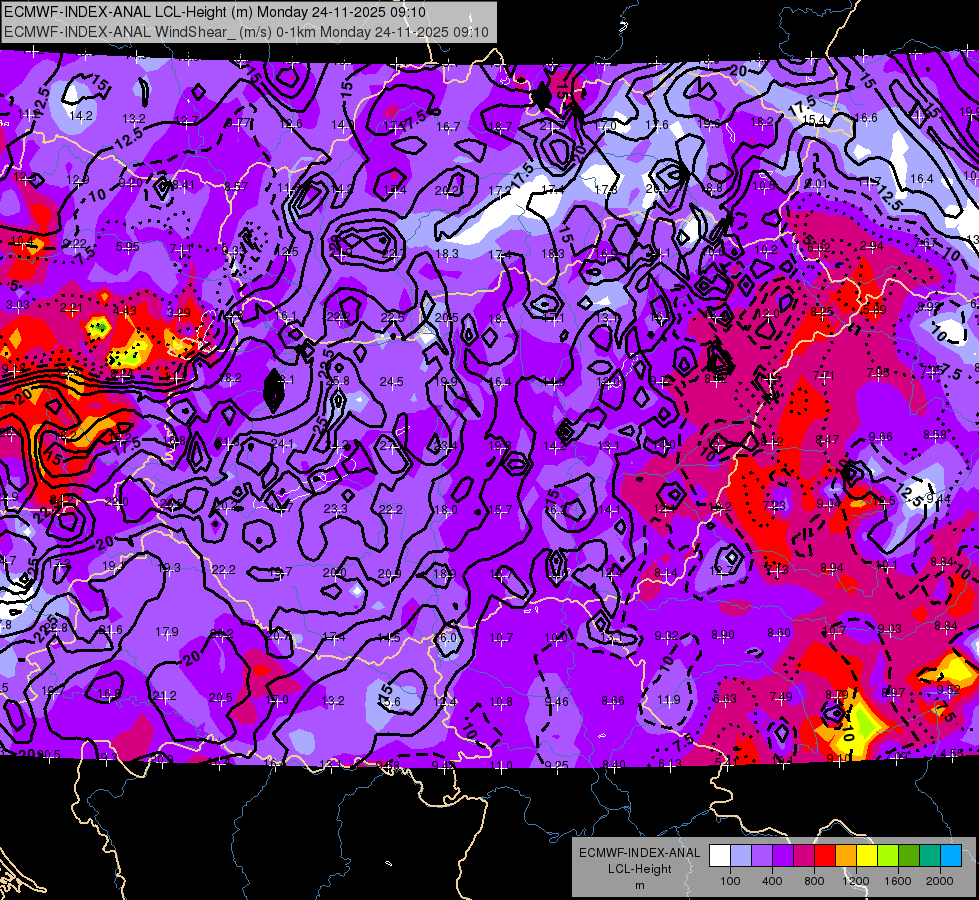Click the 8.90 grid point value
The width and height of the screenshot is (979, 900).
[723, 635]
